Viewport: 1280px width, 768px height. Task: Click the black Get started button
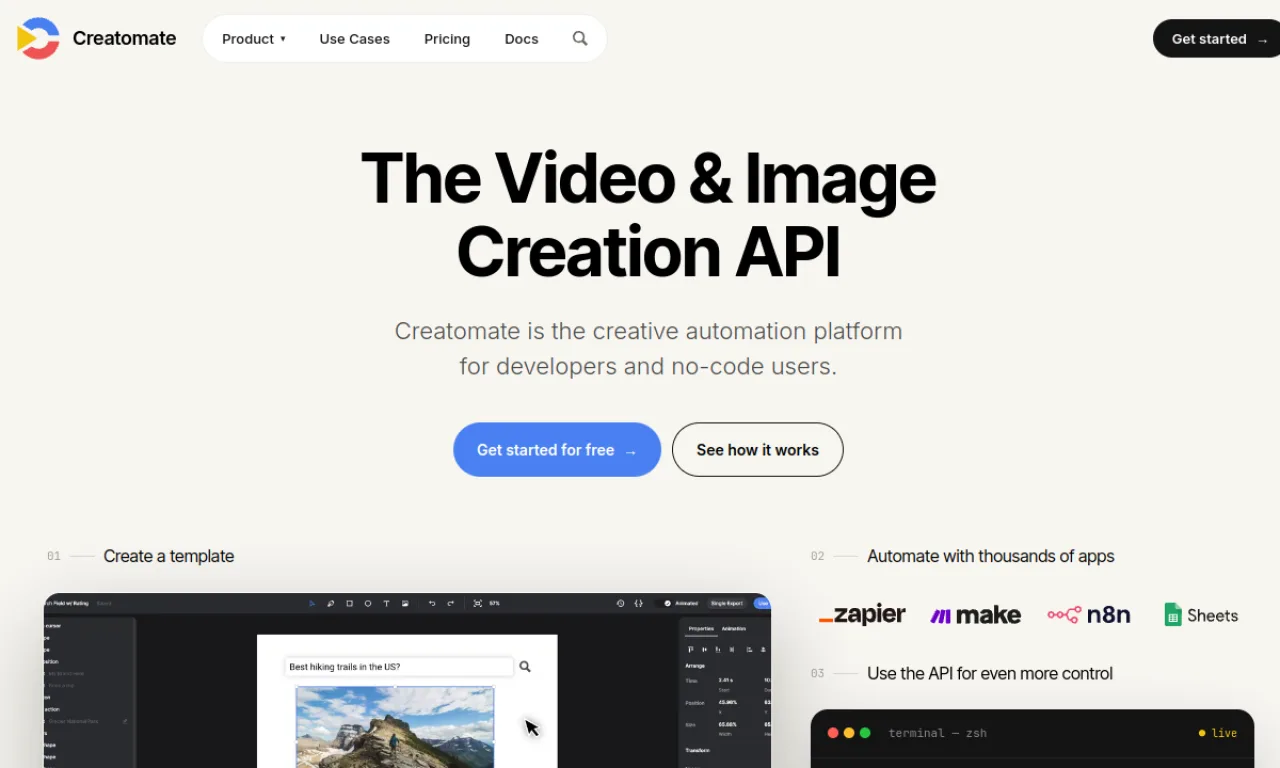pos(1216,39)
